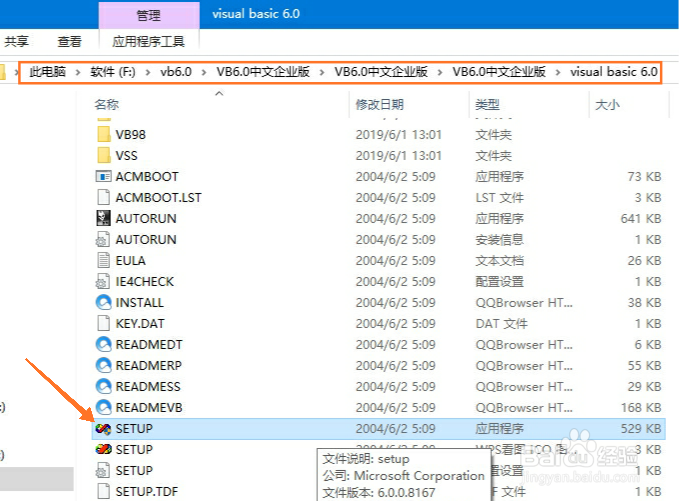Viewport: 679px width, 501px height.
Task: Select the ACMBOOT.LST file icon
Action: click(103, 197)
